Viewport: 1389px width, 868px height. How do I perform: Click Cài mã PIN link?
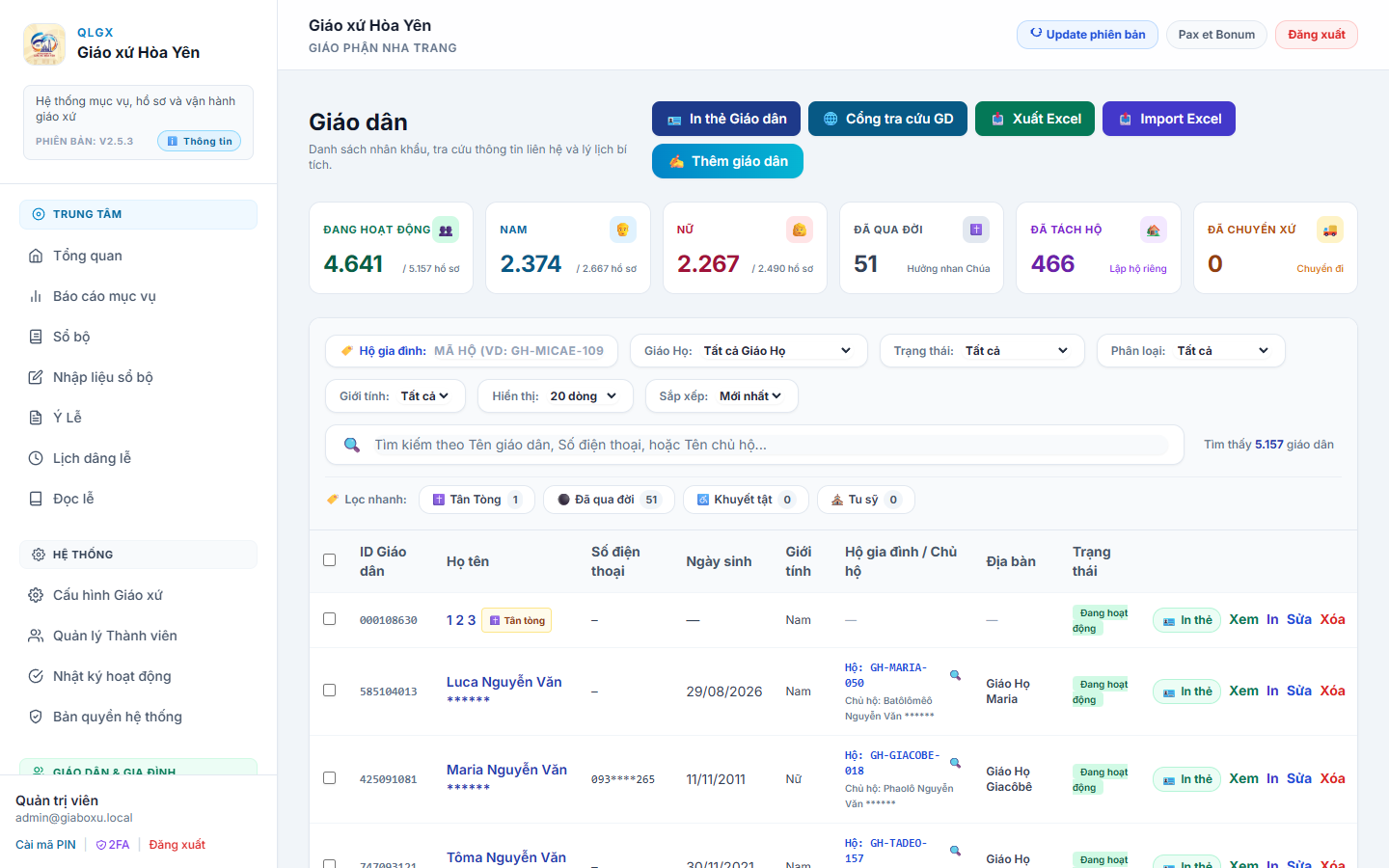45,845
